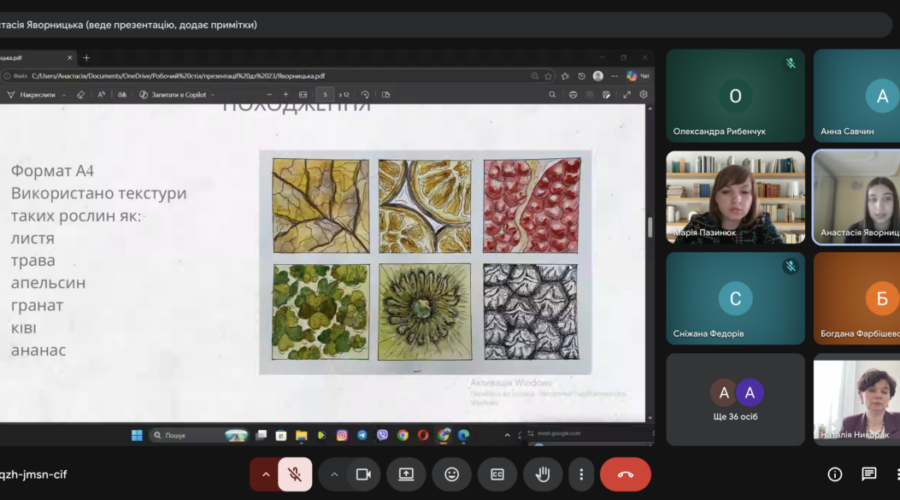The height and width of the screenshot is (500, 900).
Task: Open File Explorer from the taskbar
Action: coord(301,435)
